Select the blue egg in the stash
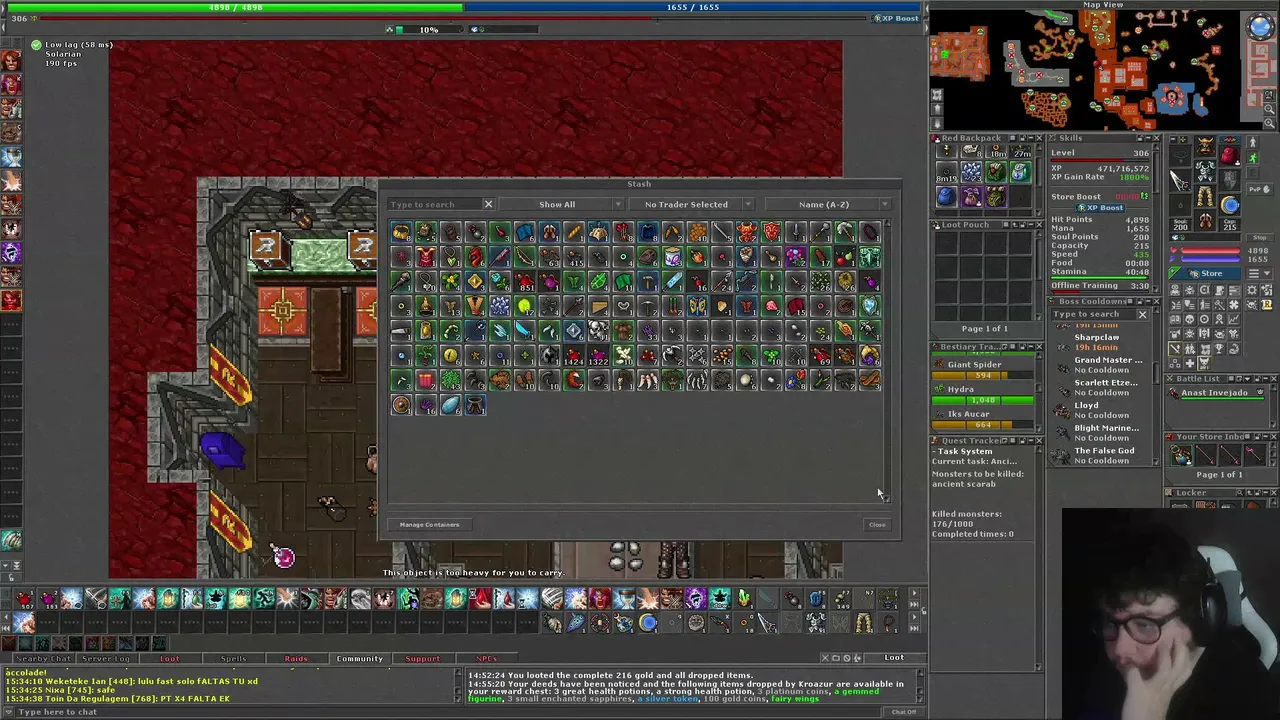1280x720 pixels. tap(450, 405)
